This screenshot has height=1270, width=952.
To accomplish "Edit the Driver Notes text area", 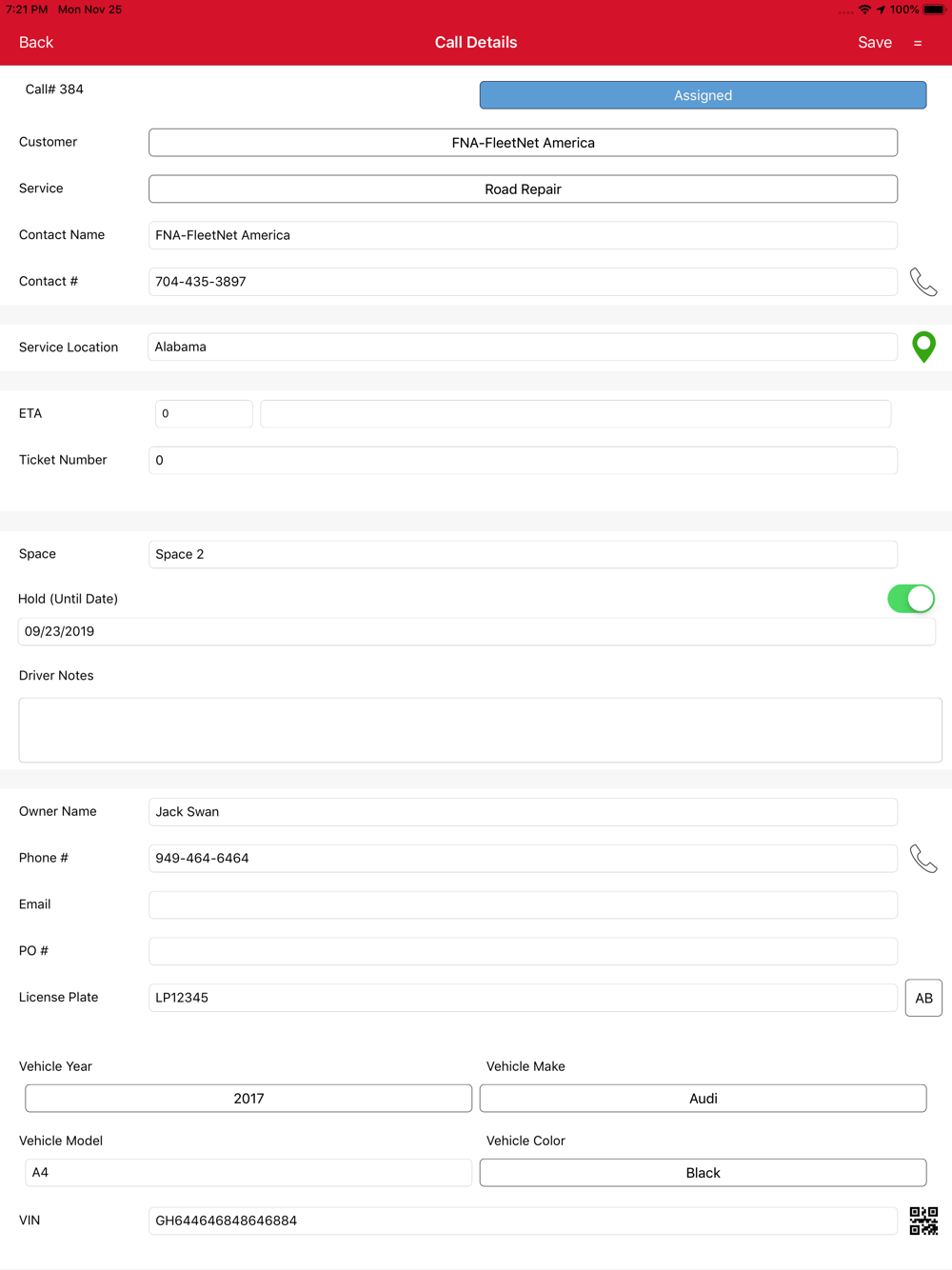I will click(480, 730).
